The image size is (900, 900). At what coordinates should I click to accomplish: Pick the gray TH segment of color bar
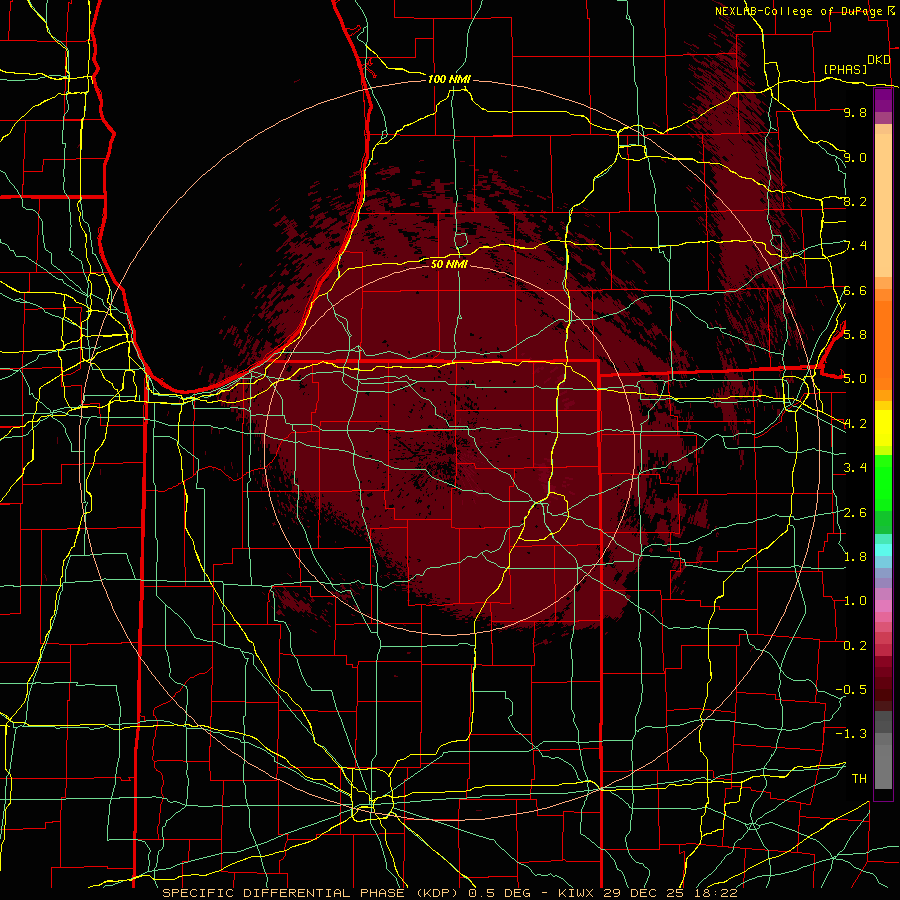point(883,766)
